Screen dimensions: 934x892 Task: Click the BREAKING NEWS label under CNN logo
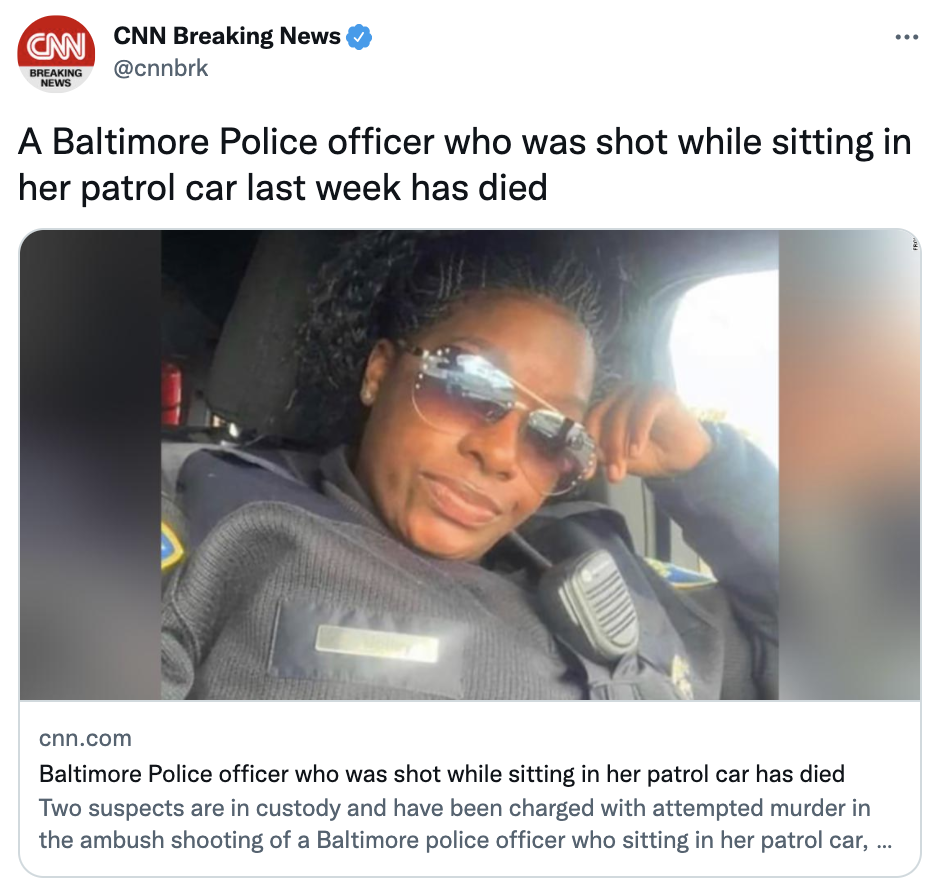pyautogui.click(x=56, y=78)
